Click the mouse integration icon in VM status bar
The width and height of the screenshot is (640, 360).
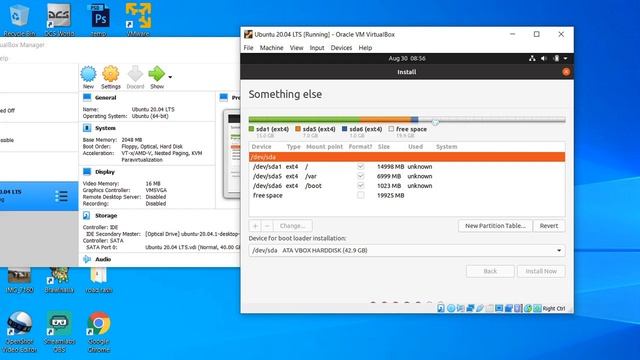(528, 308)
